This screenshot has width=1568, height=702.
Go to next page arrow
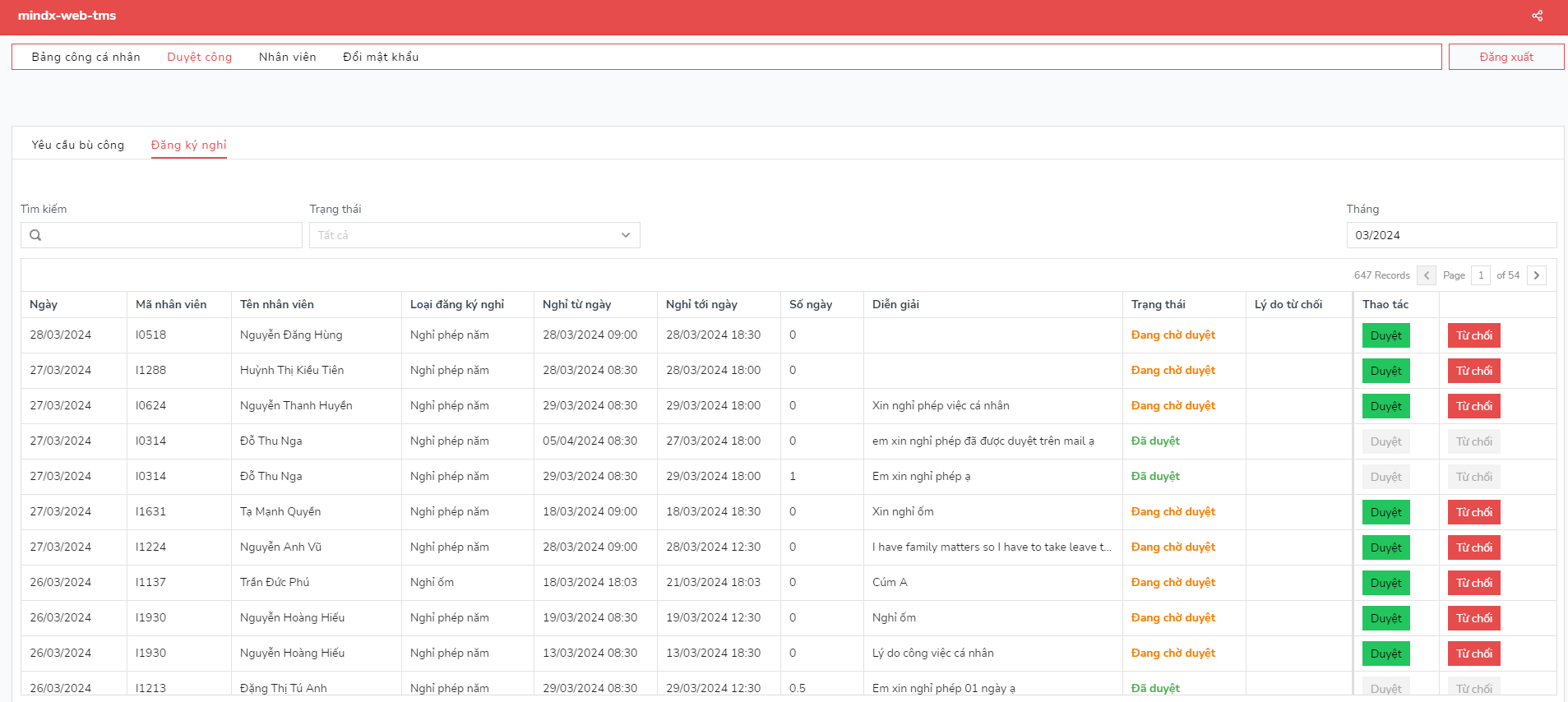(1536, 275)
